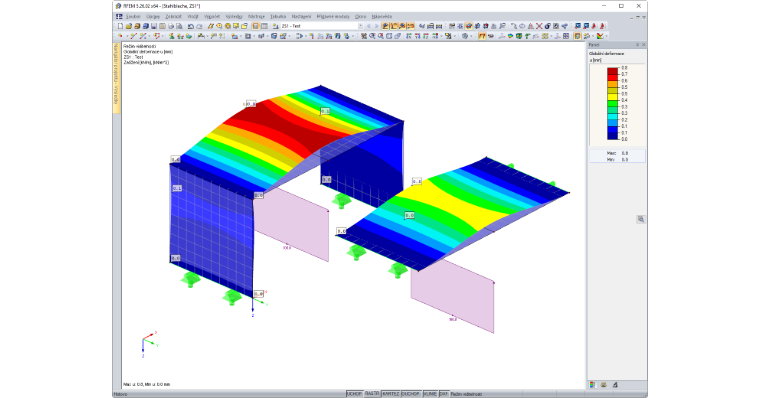Click DXF in the status bar
760x398 pixels.
[x=443, y=394]
